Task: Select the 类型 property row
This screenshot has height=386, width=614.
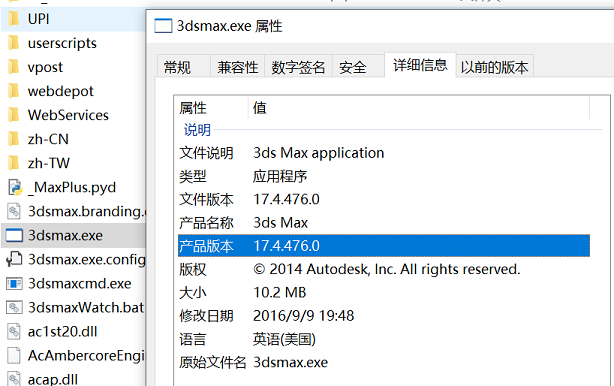Action: click(384, 176)
